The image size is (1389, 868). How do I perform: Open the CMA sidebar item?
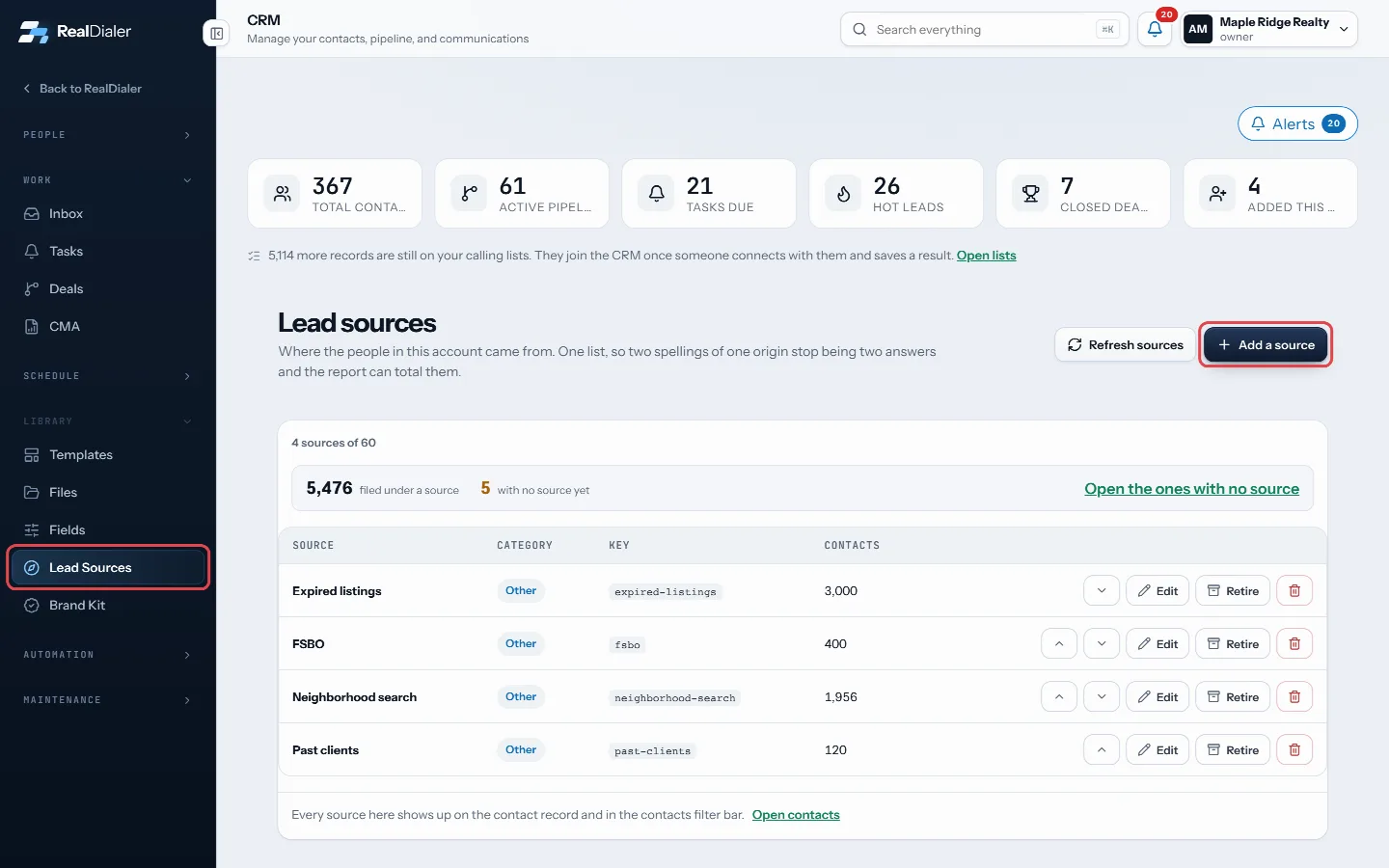click(x=107, y=327)
